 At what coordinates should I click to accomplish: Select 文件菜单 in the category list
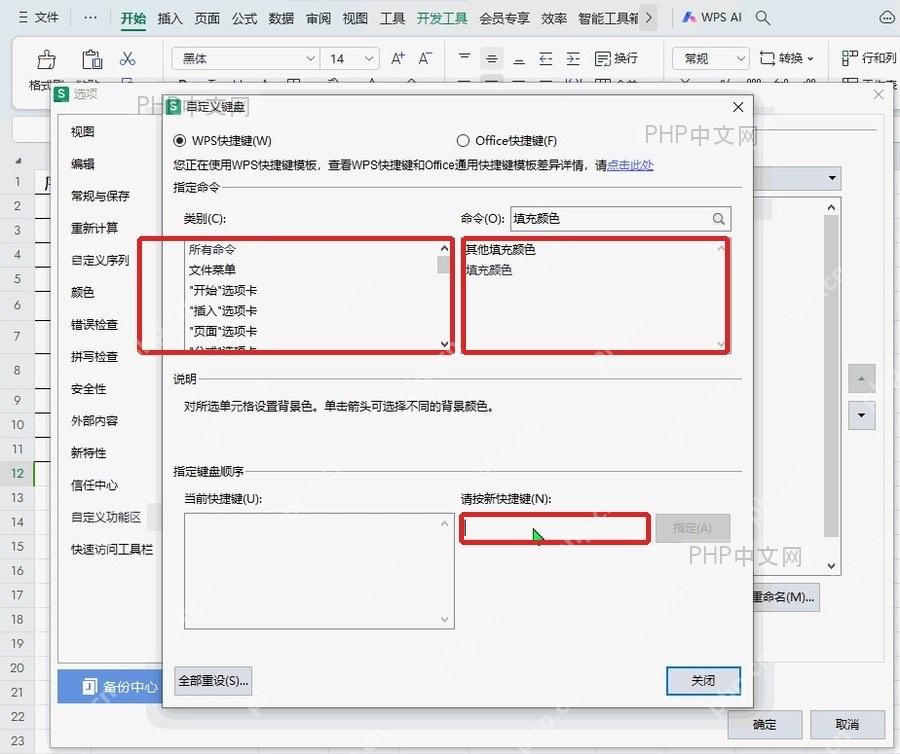pyautogui.click(x=212, y=270)
